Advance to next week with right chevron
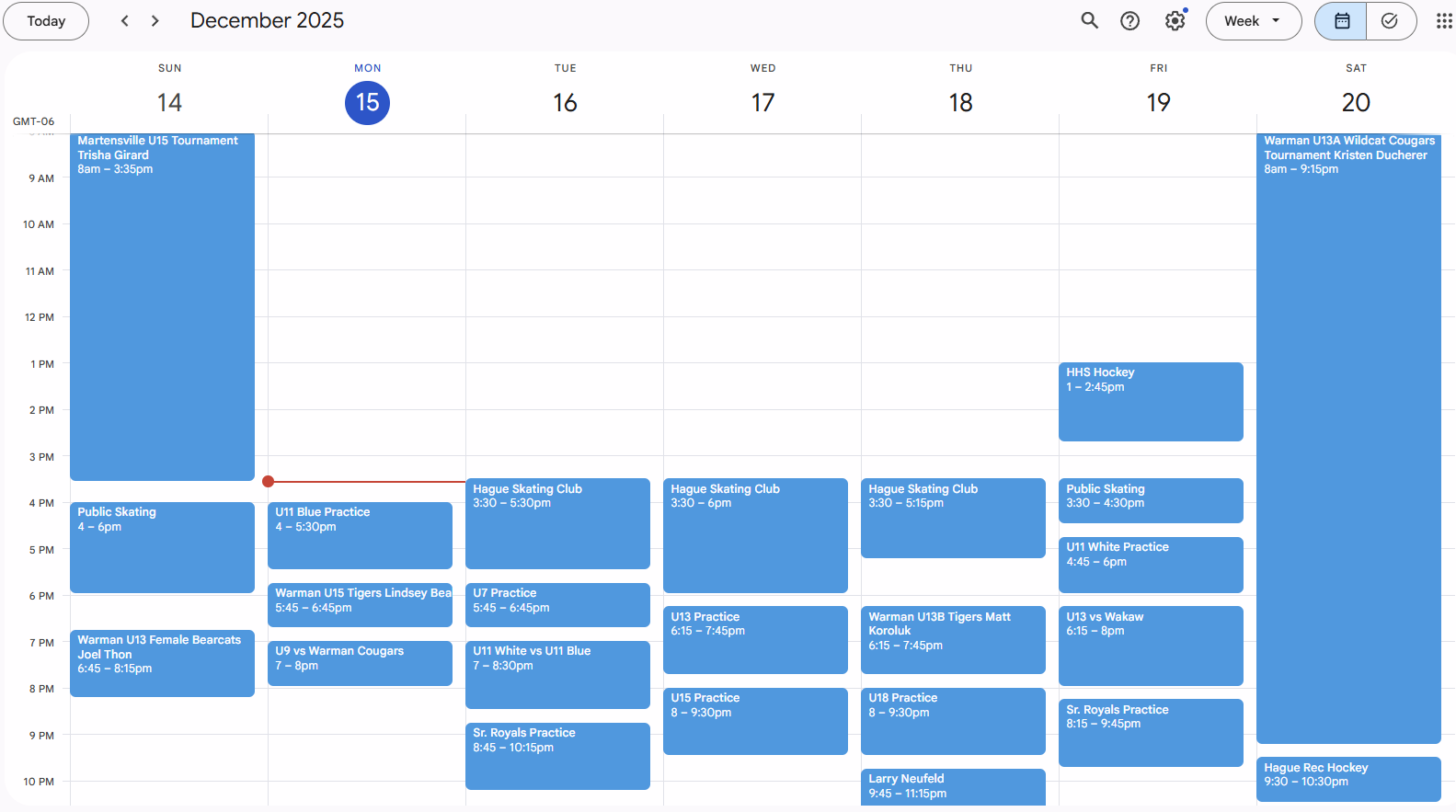The width and height of the screenshot is (1456, 812). click(x=155, y=21)
